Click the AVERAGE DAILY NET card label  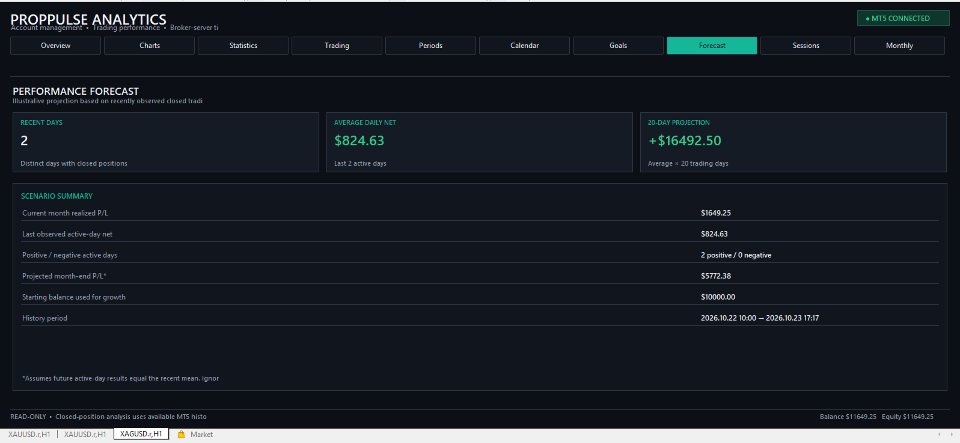coord(365,122)
